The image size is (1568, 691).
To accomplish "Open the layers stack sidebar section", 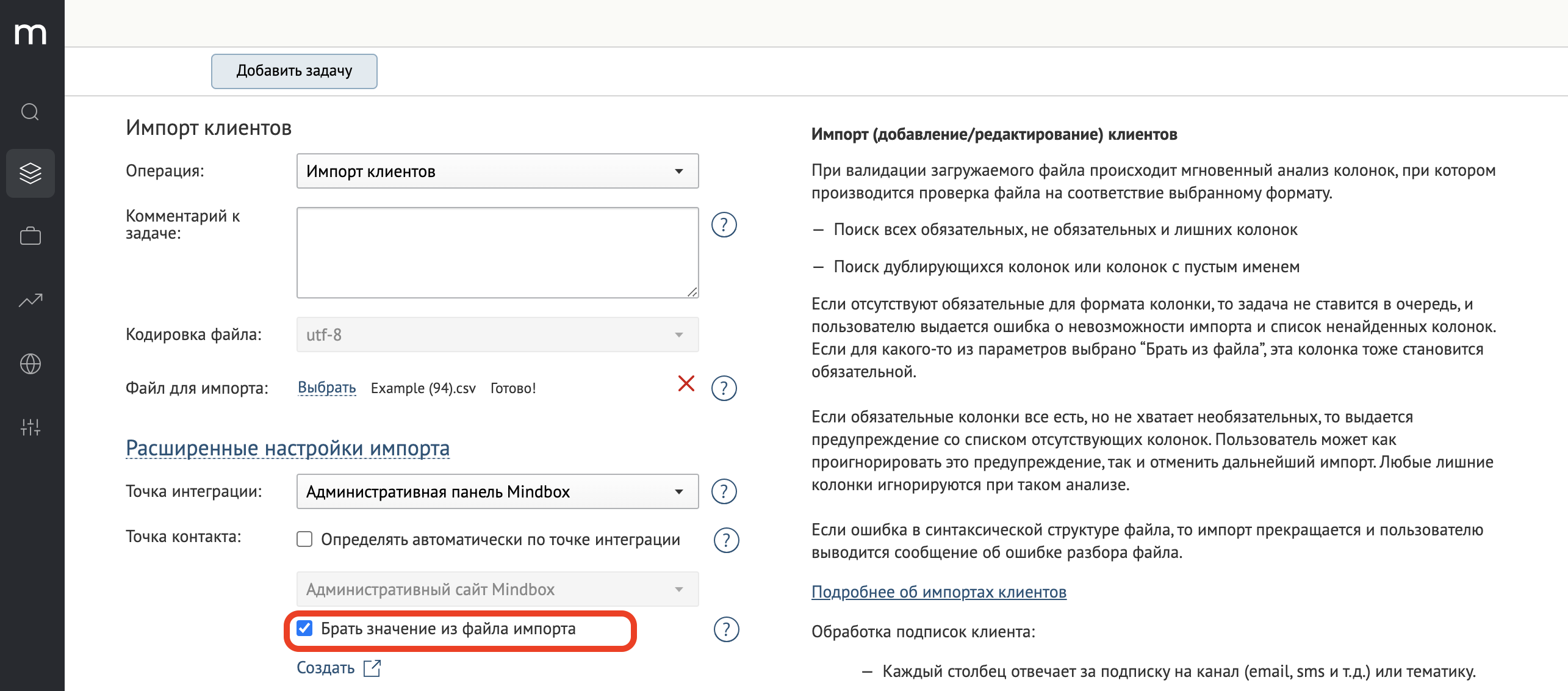I will click(x=31, y=173).
